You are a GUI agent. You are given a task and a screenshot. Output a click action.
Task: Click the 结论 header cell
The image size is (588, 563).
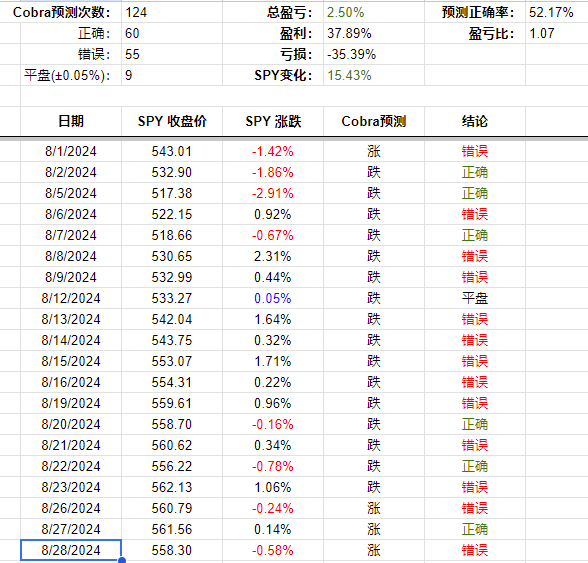coord(475,121)
